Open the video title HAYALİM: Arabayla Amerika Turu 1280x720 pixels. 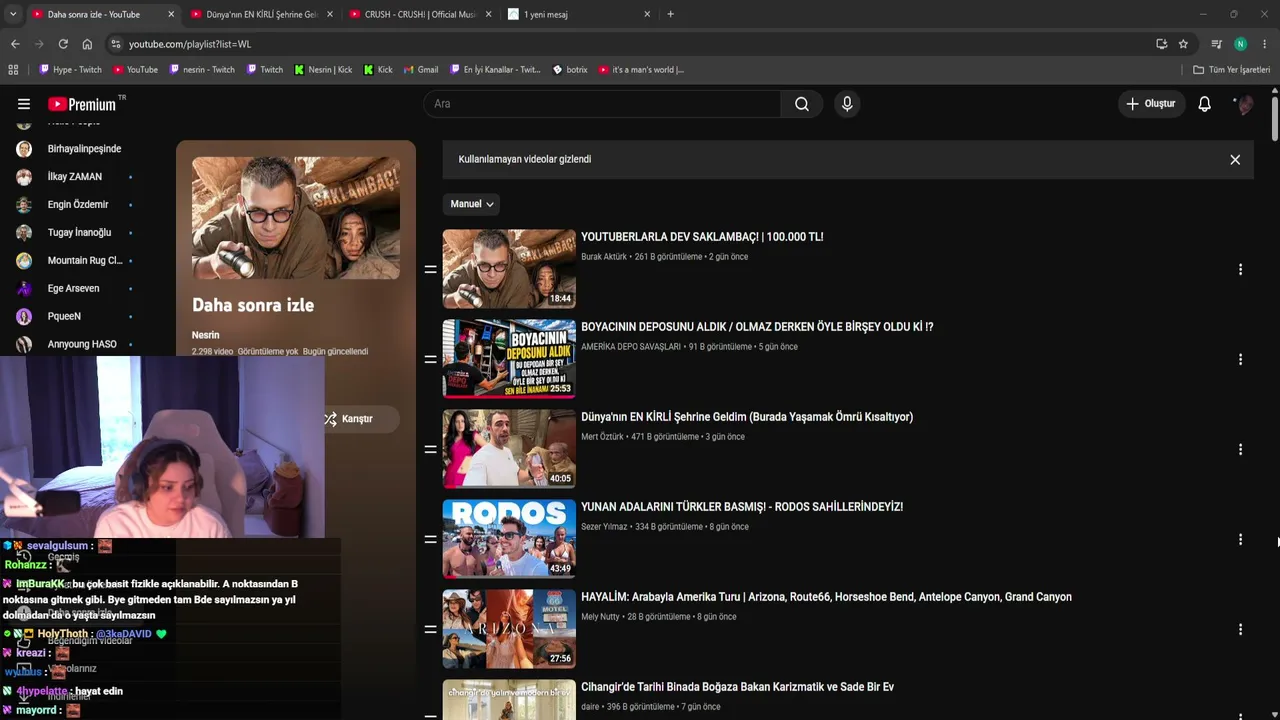(x=826, y=597)
